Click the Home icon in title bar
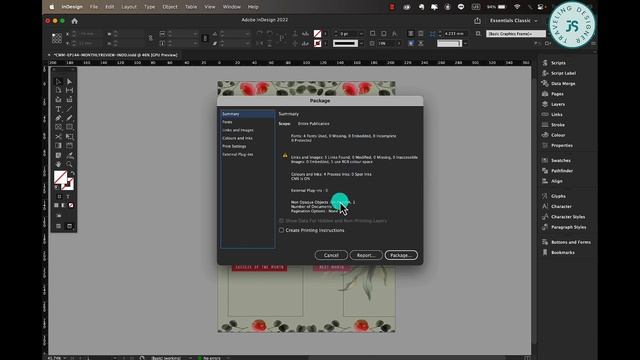 (74, 21)
